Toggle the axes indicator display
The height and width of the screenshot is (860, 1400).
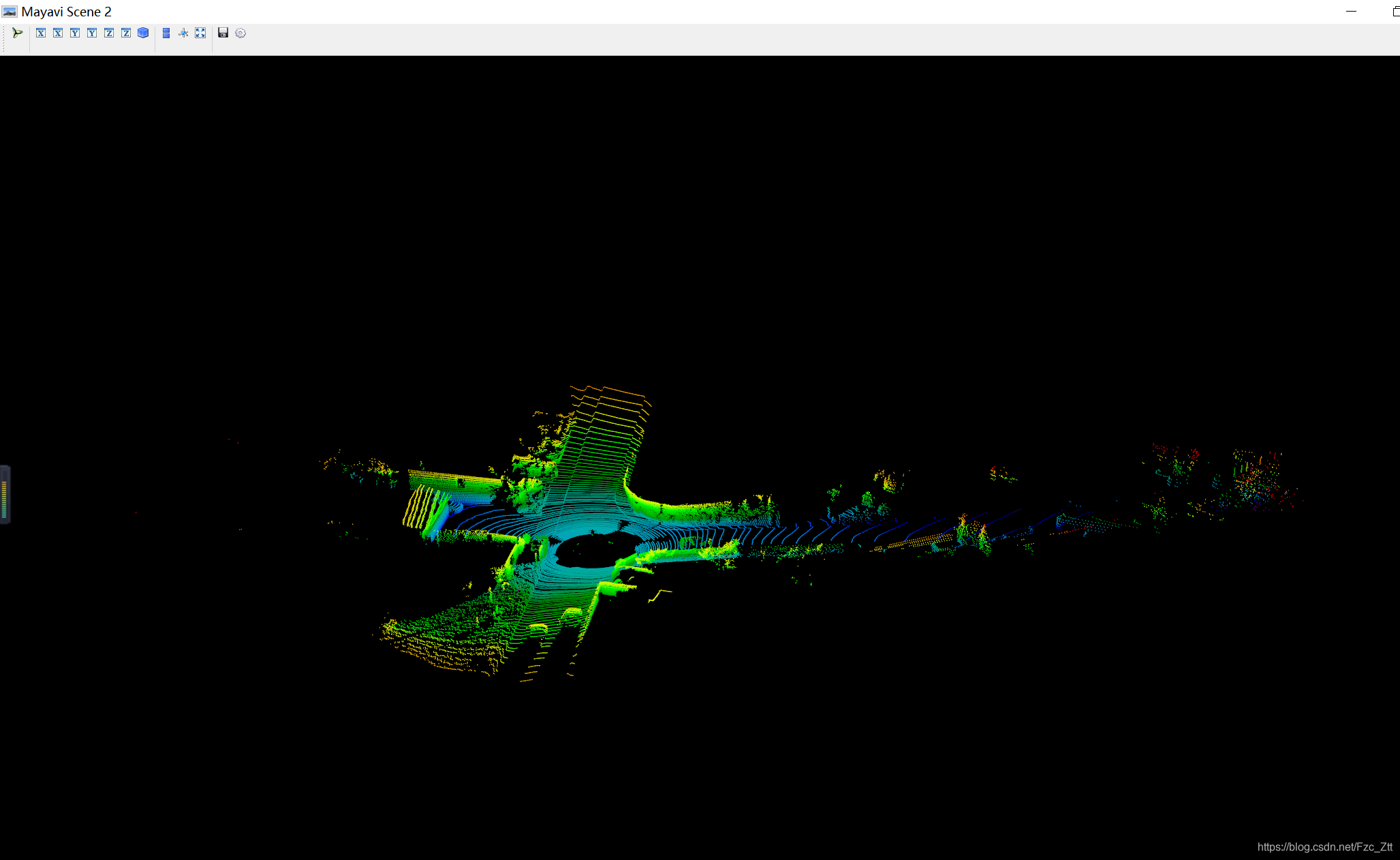click(183, 33)
